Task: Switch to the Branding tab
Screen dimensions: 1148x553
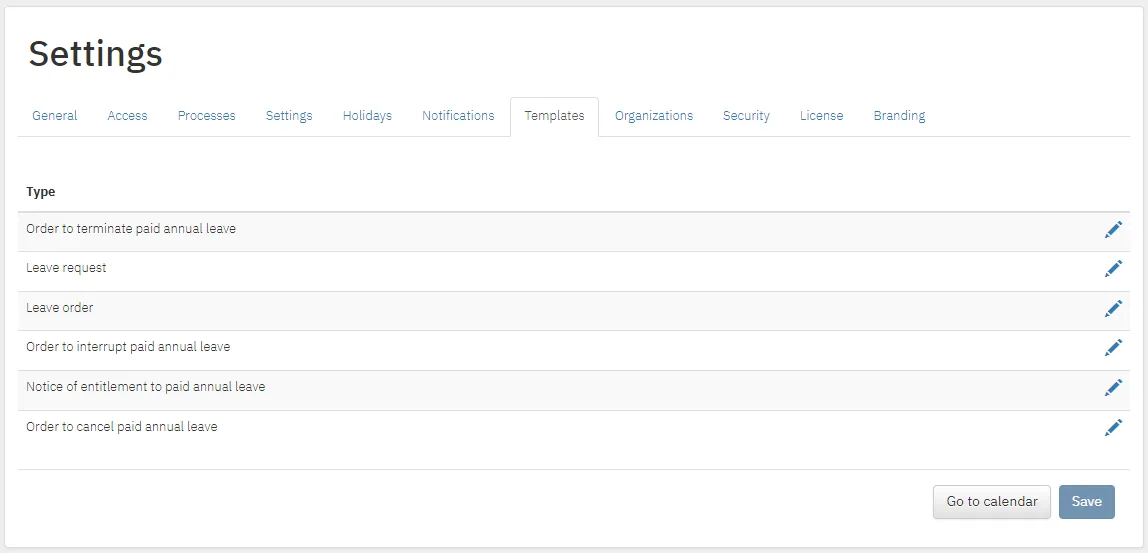Action: 899,116
